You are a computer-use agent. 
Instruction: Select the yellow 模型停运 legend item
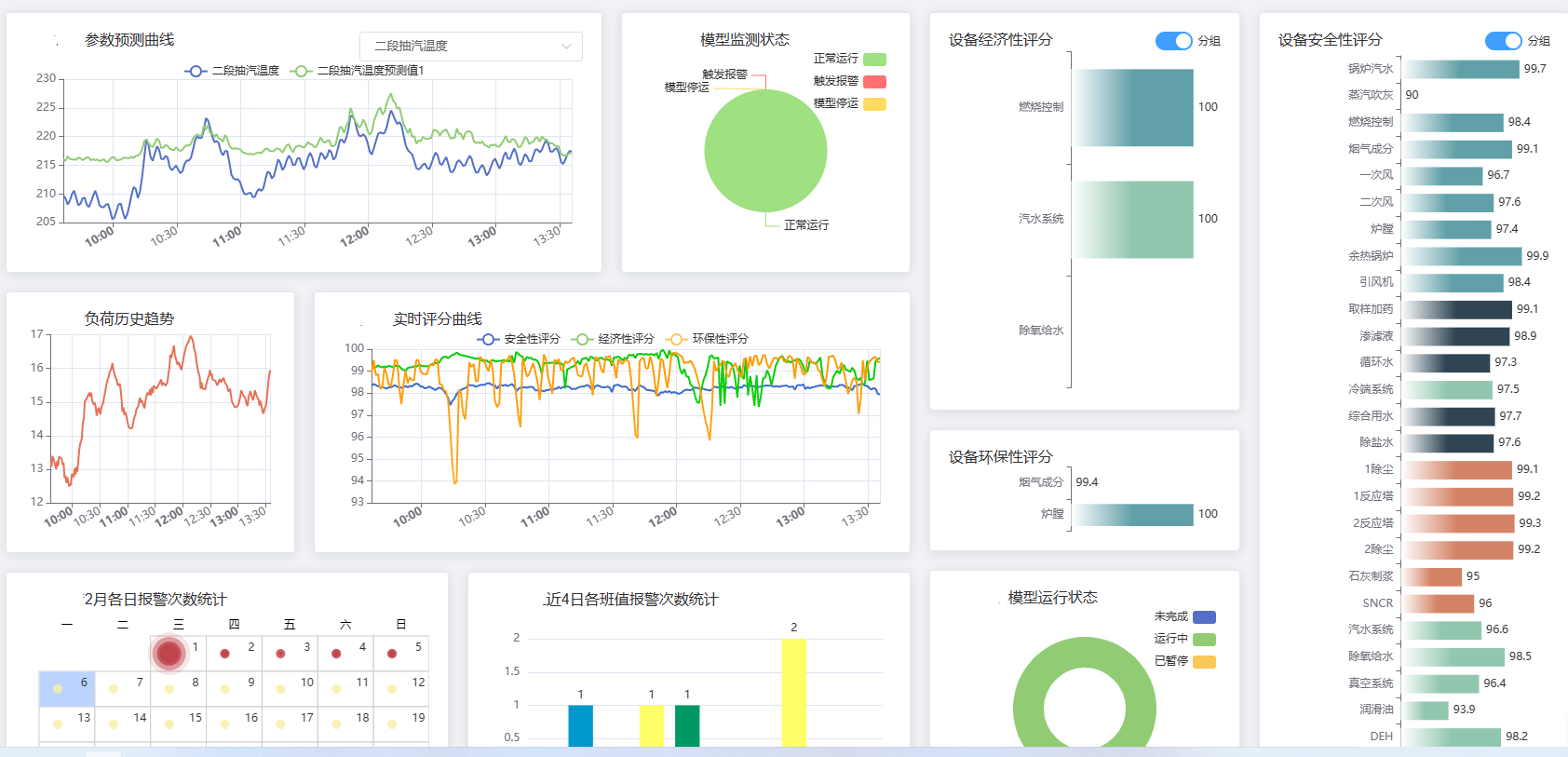(873, 104)
